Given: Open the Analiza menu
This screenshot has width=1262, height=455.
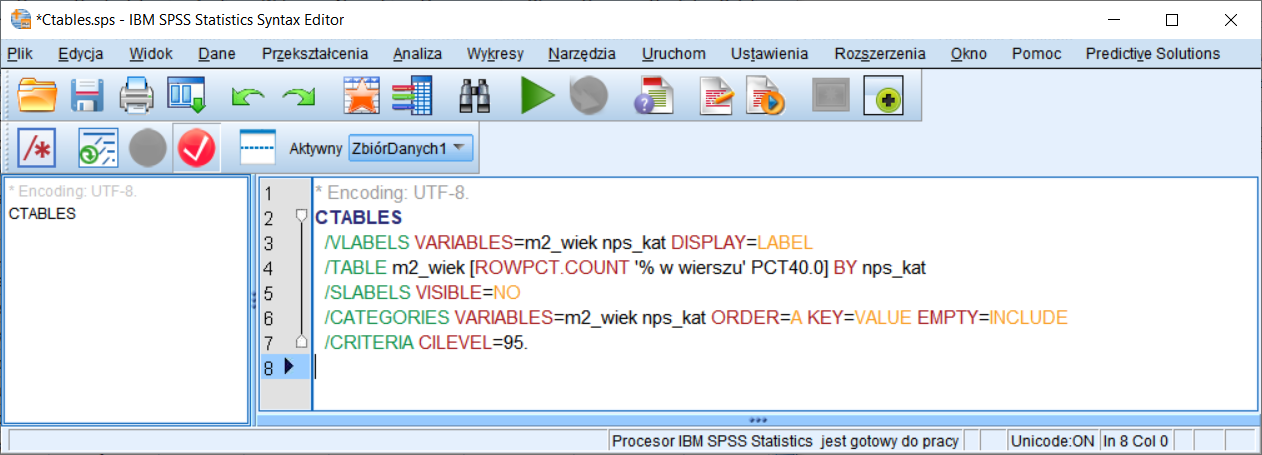Looking at the screenshot, I should click(417, 54).
